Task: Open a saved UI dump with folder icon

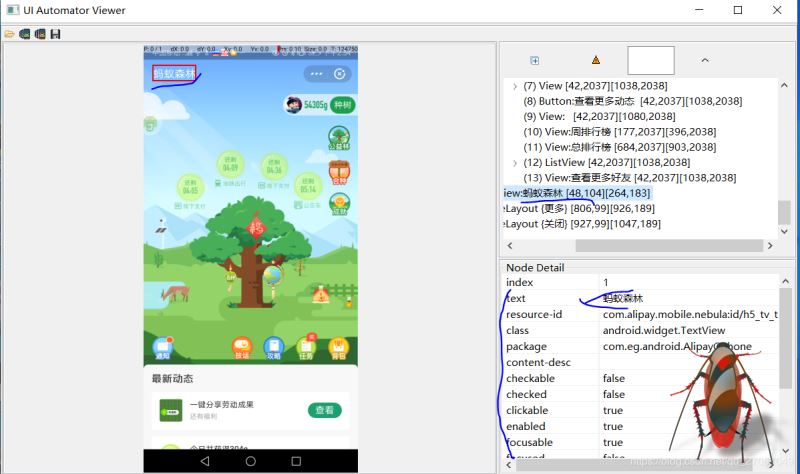Action: 9,34
